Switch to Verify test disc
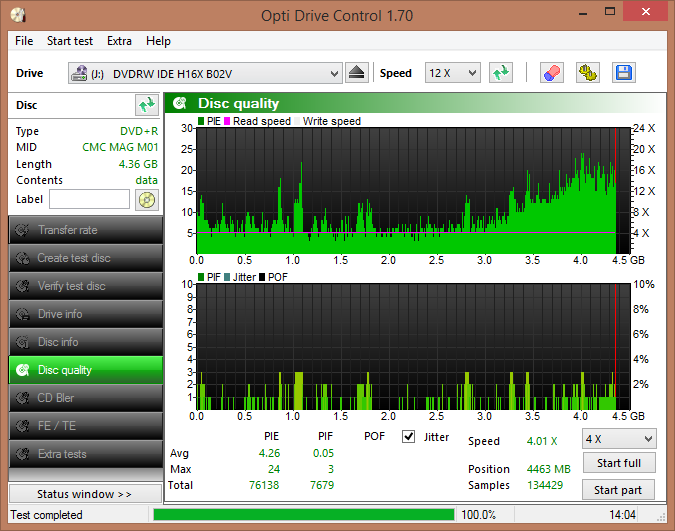This screenshot has height=531, width=675. pyautogui.click(x=86, y=286)
